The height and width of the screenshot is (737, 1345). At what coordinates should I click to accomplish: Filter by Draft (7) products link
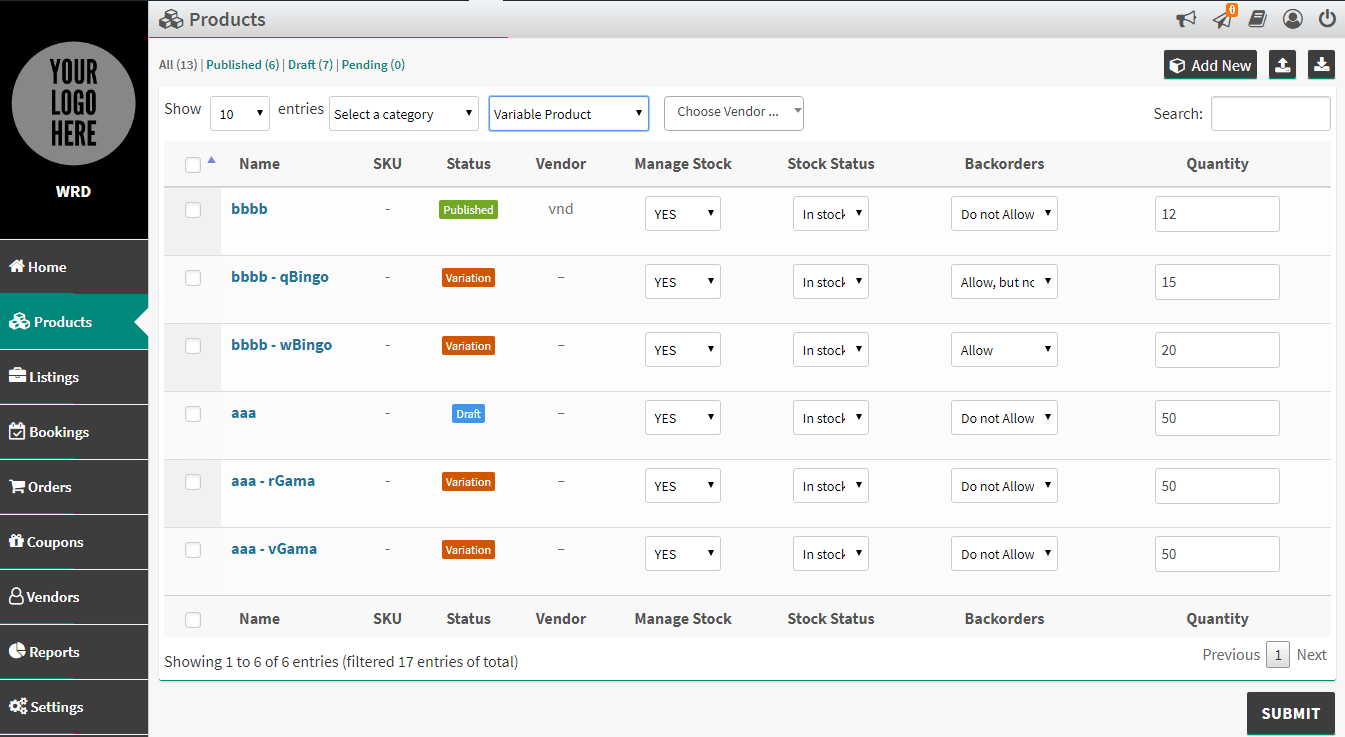tap(310, 65)
